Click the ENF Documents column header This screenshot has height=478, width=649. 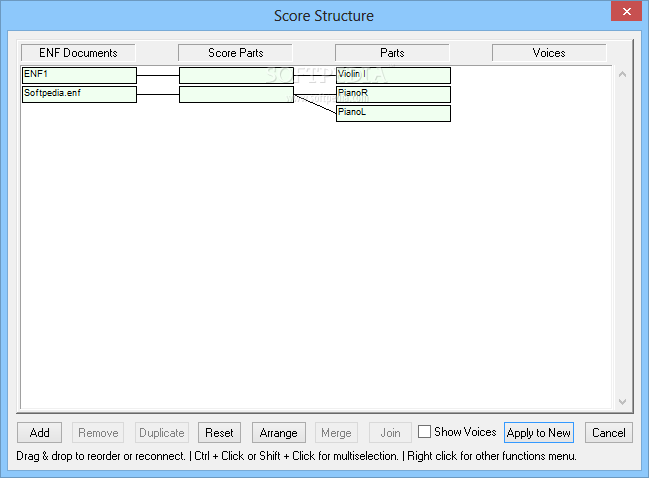pyautogui.click(x=78, y=53)
